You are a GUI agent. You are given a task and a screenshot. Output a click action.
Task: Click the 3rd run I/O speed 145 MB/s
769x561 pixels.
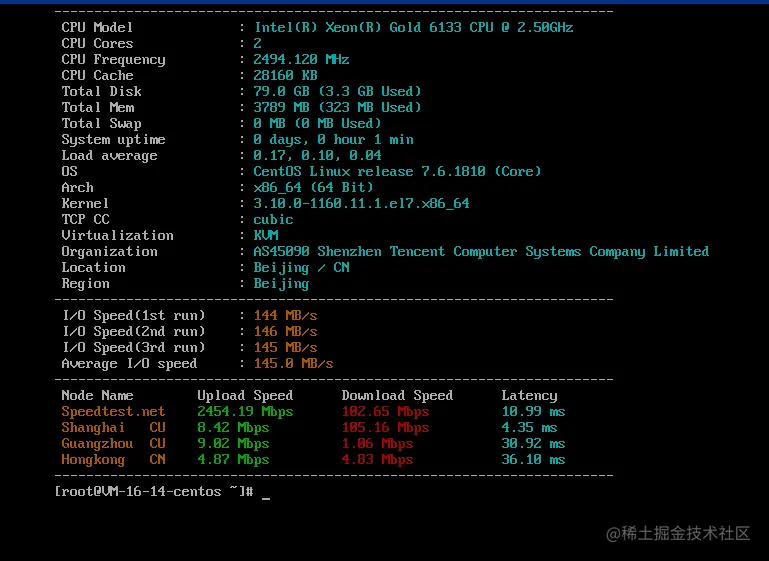285,347
